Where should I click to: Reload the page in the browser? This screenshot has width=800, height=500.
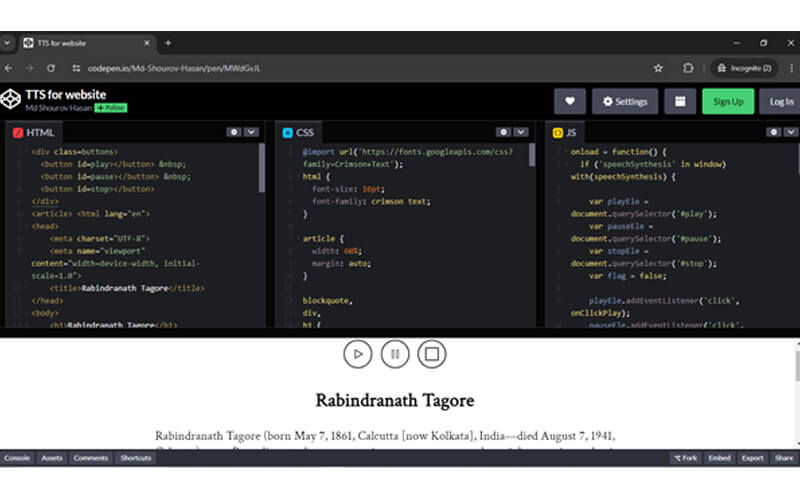pos(49,68)
